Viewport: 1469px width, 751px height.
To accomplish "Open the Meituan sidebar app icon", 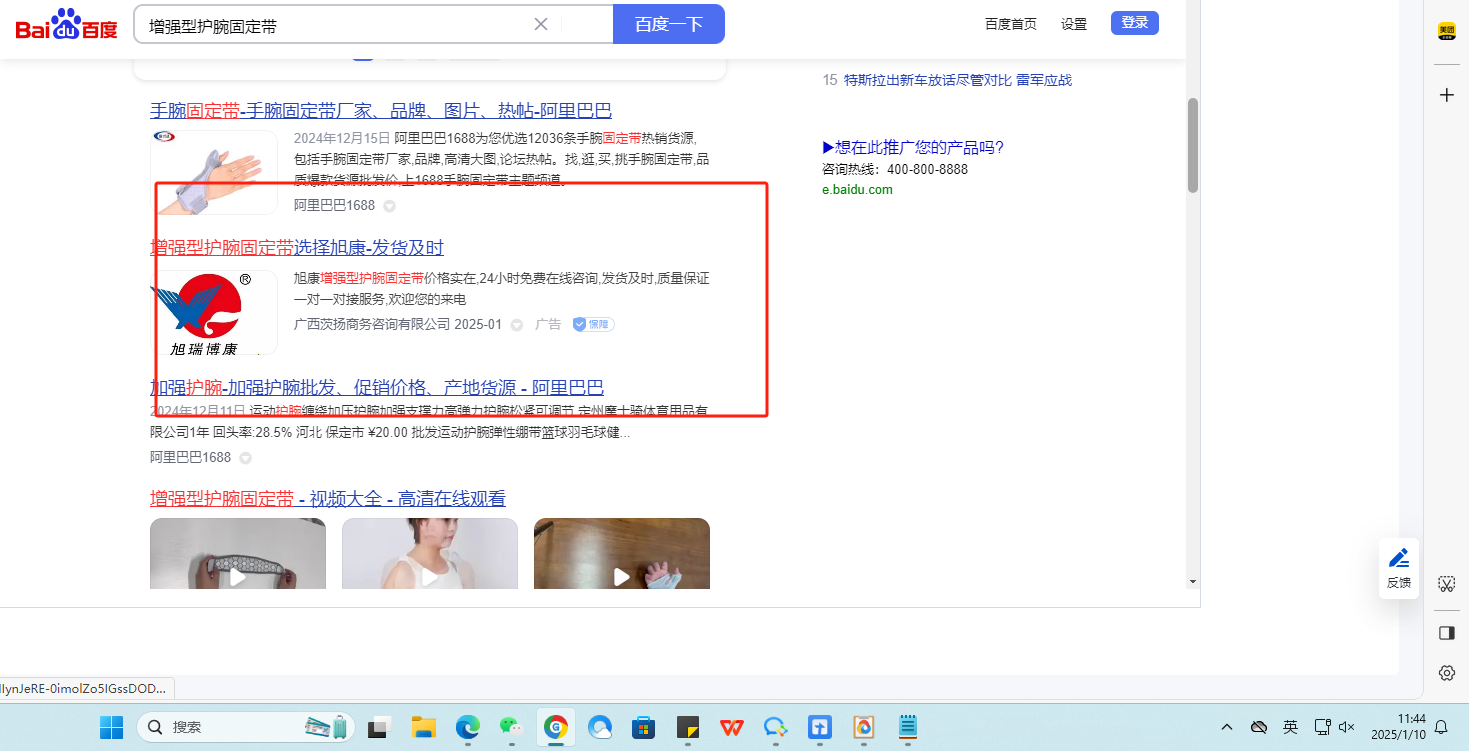I will (x=1446, y=31).
